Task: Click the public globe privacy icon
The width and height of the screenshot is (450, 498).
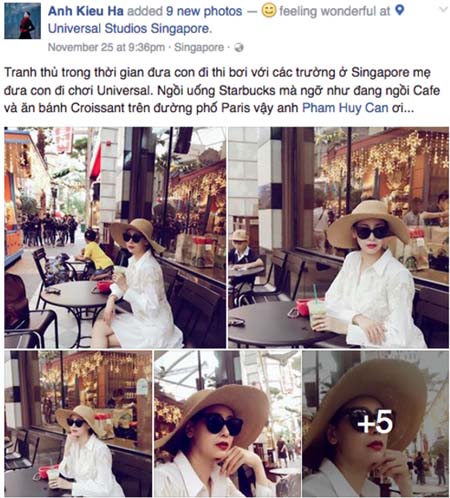Action: click(x=239, y=48)
